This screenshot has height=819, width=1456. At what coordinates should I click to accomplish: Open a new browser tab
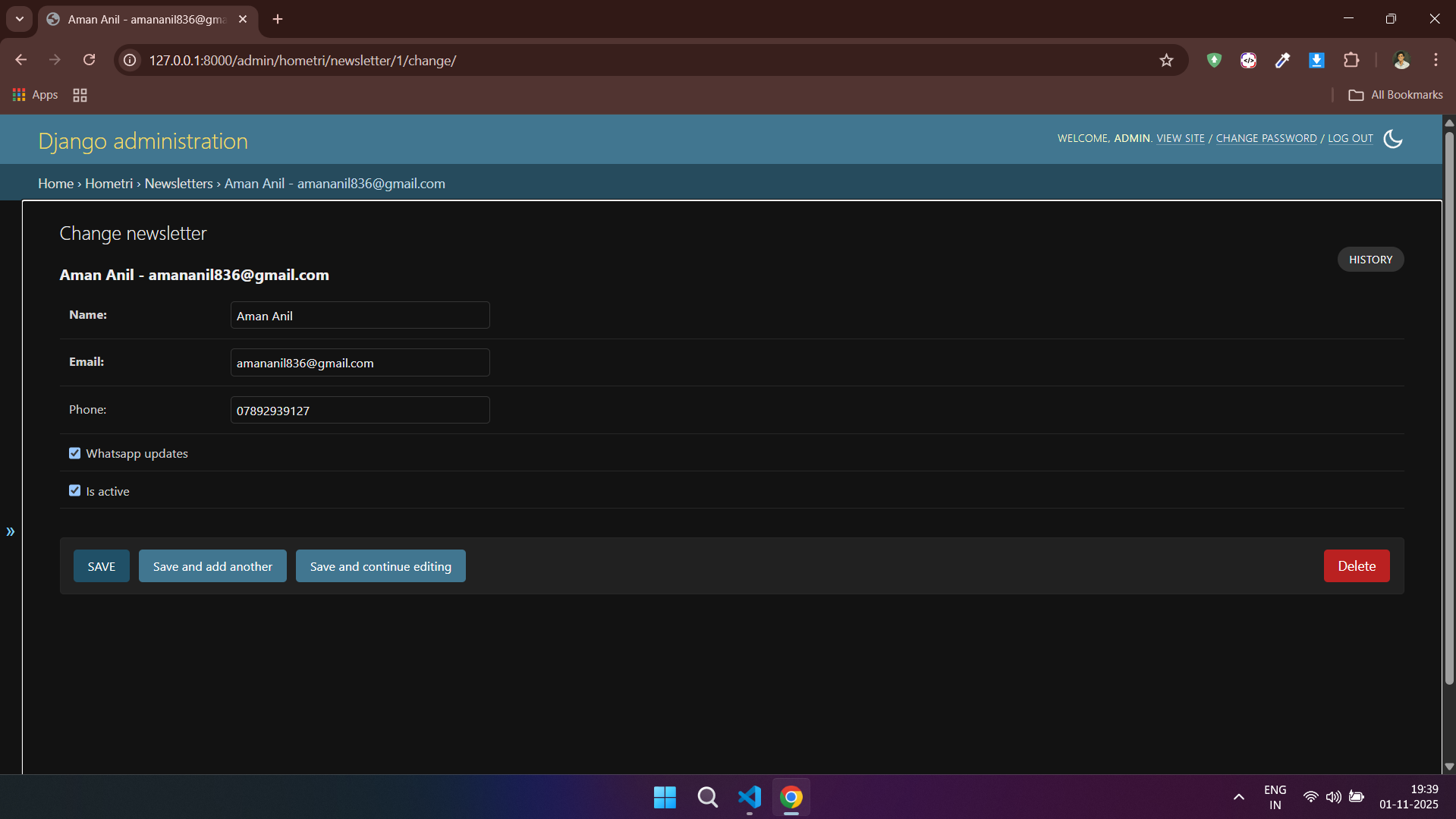click(278, 19)
